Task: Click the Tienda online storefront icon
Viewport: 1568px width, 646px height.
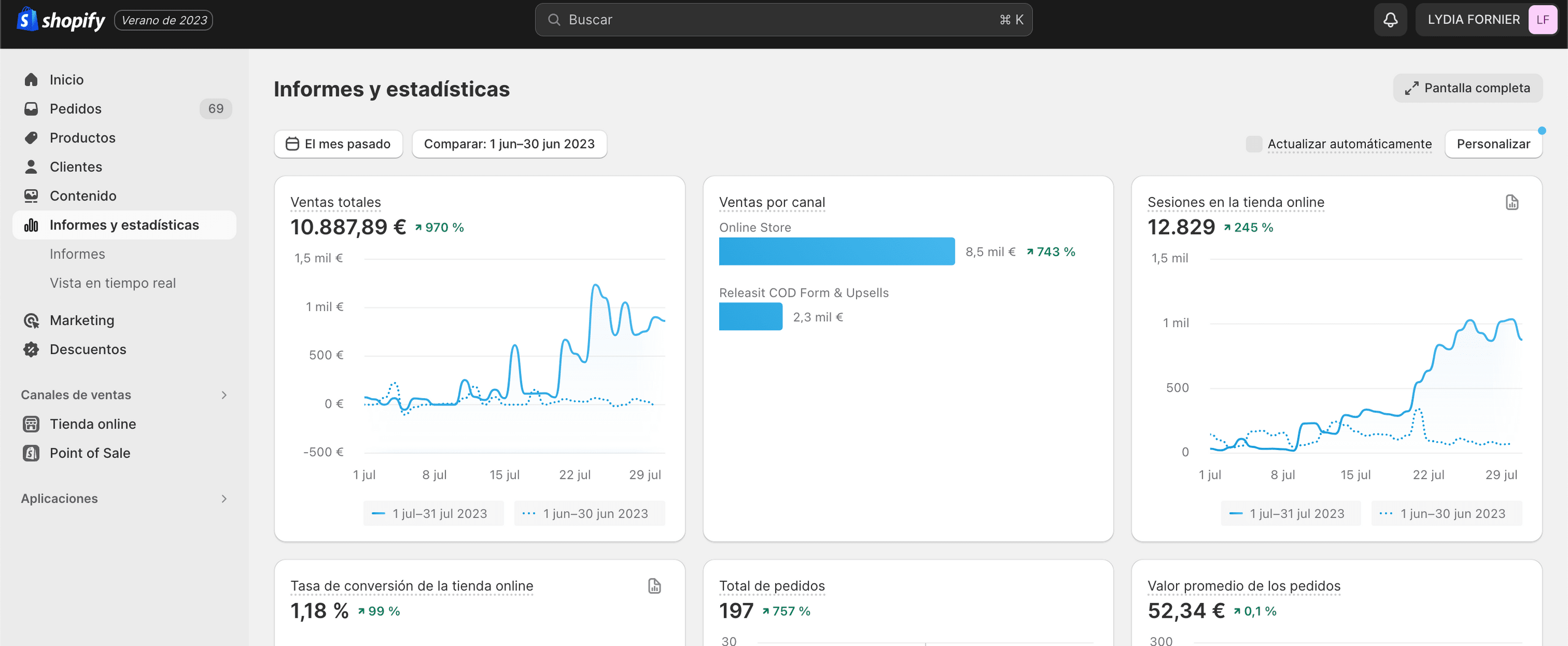Action: pos(31,424)
